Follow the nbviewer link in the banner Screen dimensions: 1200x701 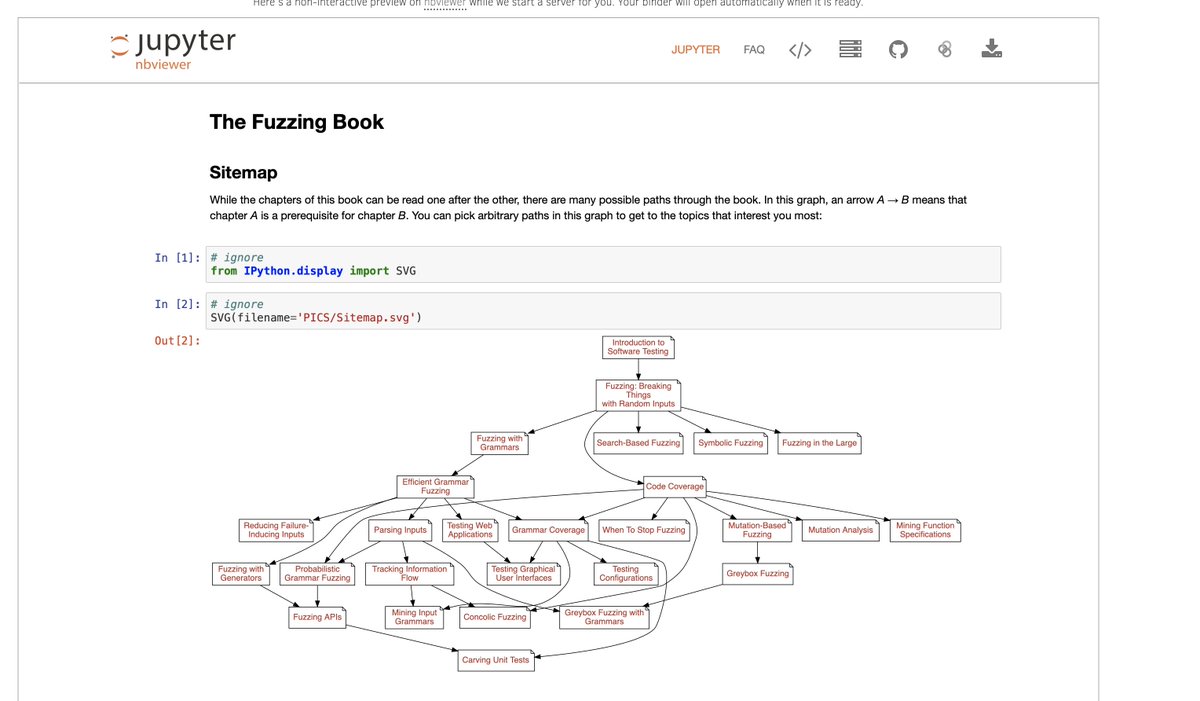click(x=445, y=2)
